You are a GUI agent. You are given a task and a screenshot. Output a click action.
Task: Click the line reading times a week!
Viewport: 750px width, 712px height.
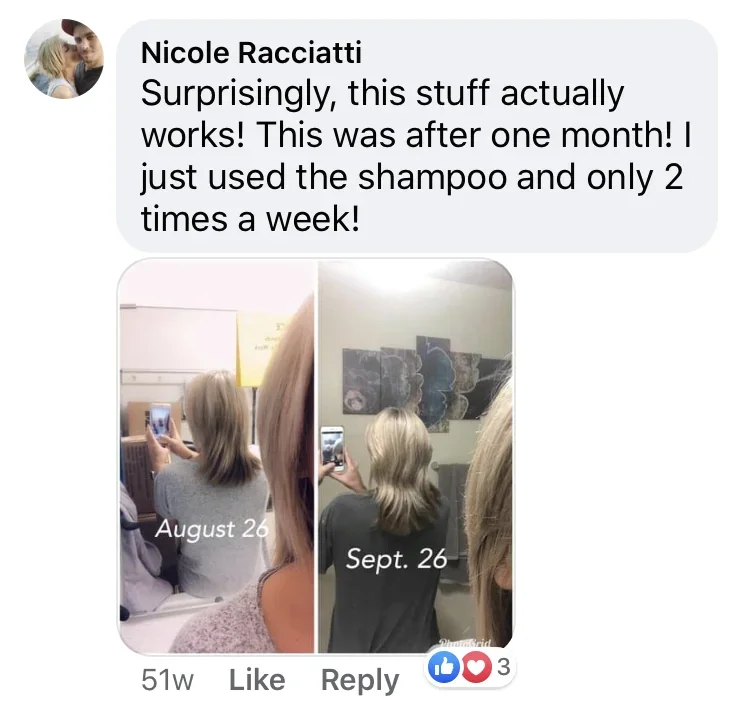tap(250, 219)
